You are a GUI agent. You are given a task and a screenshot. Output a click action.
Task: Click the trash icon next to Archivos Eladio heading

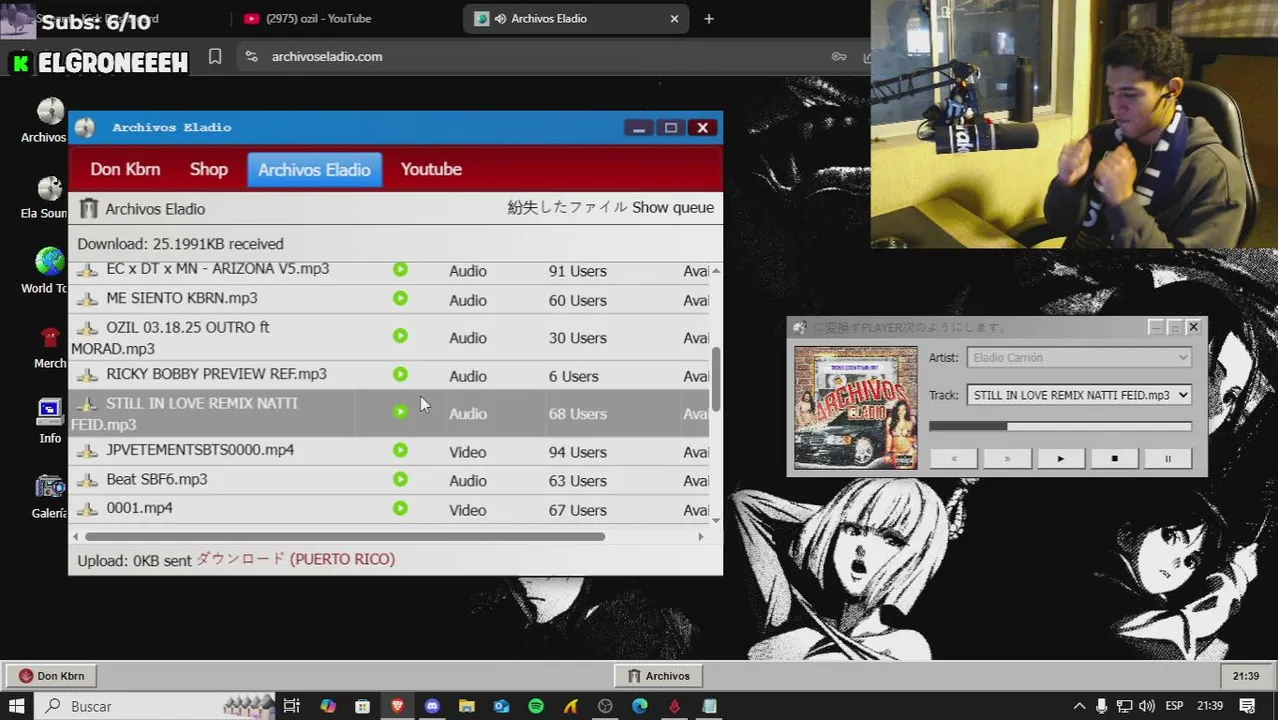(88, 208)
